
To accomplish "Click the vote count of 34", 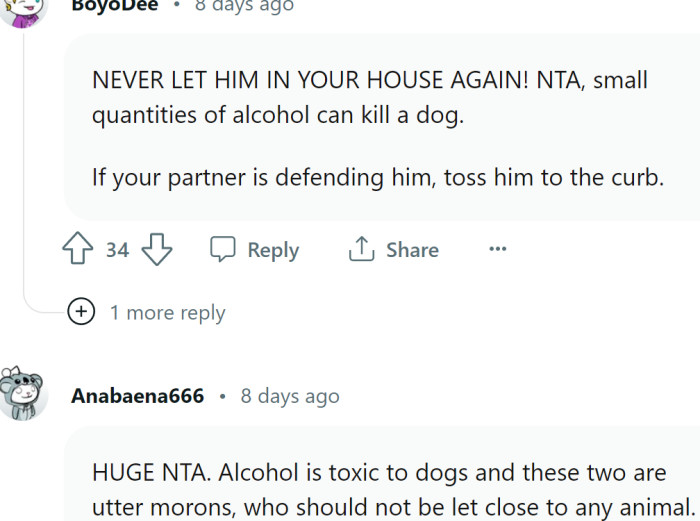I will tap(118, 250).
